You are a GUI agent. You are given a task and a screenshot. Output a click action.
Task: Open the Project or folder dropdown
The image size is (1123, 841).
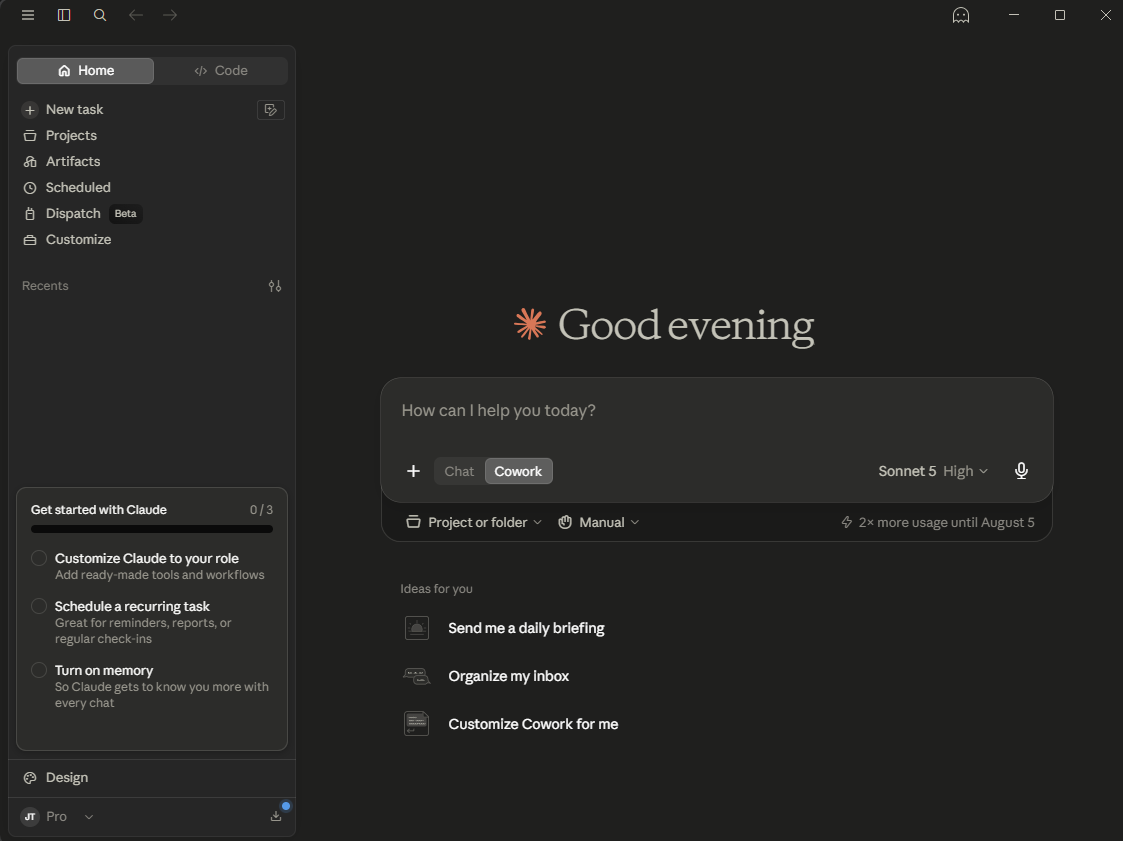[473, 522]
